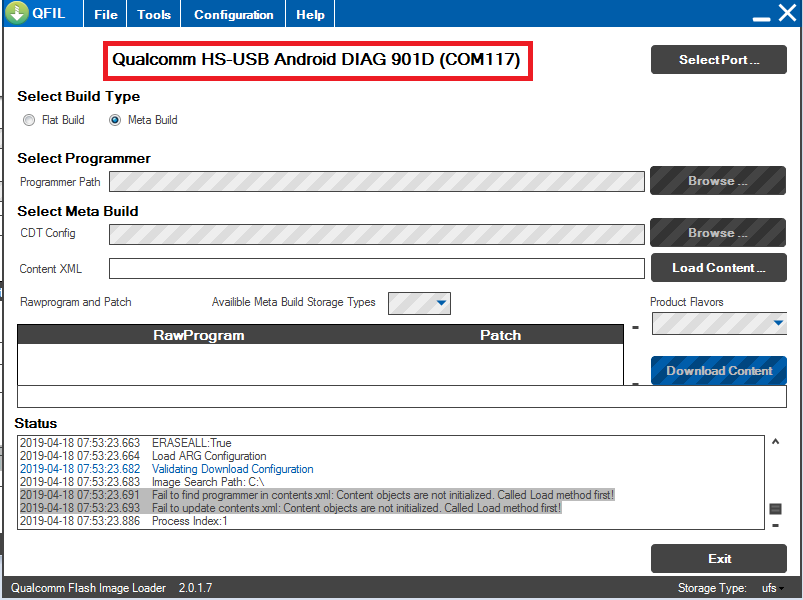The width and height of the screenshot is (803, 600).
Task: Click the lower minus button beside RawProgram table
Action: [x=635, y=383]
